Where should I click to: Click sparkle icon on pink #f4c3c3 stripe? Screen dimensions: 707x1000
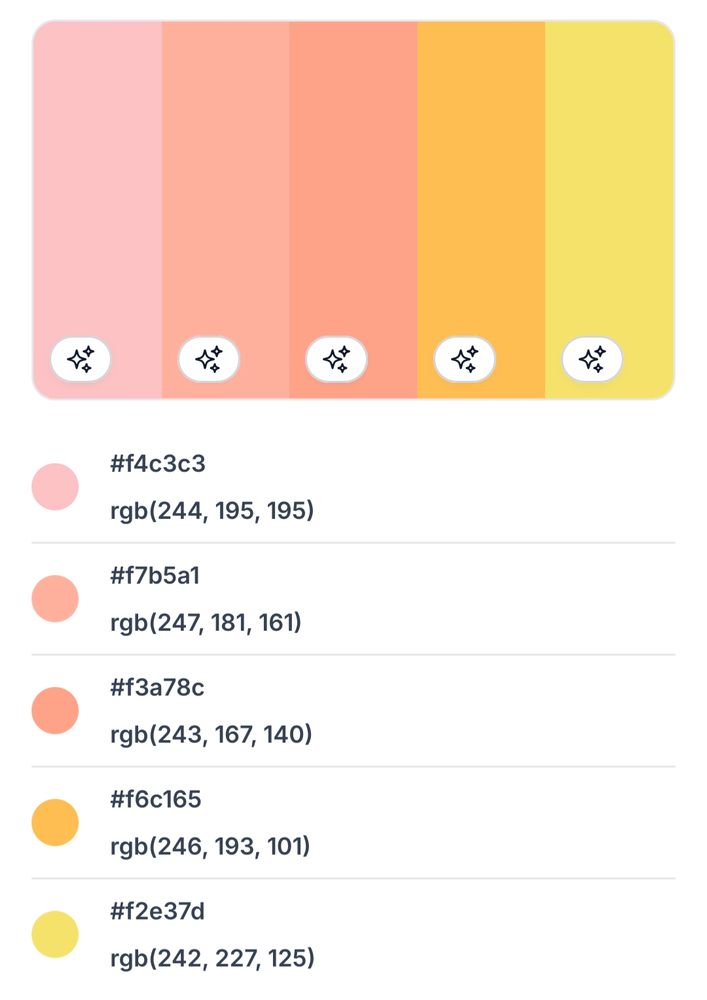81,359
